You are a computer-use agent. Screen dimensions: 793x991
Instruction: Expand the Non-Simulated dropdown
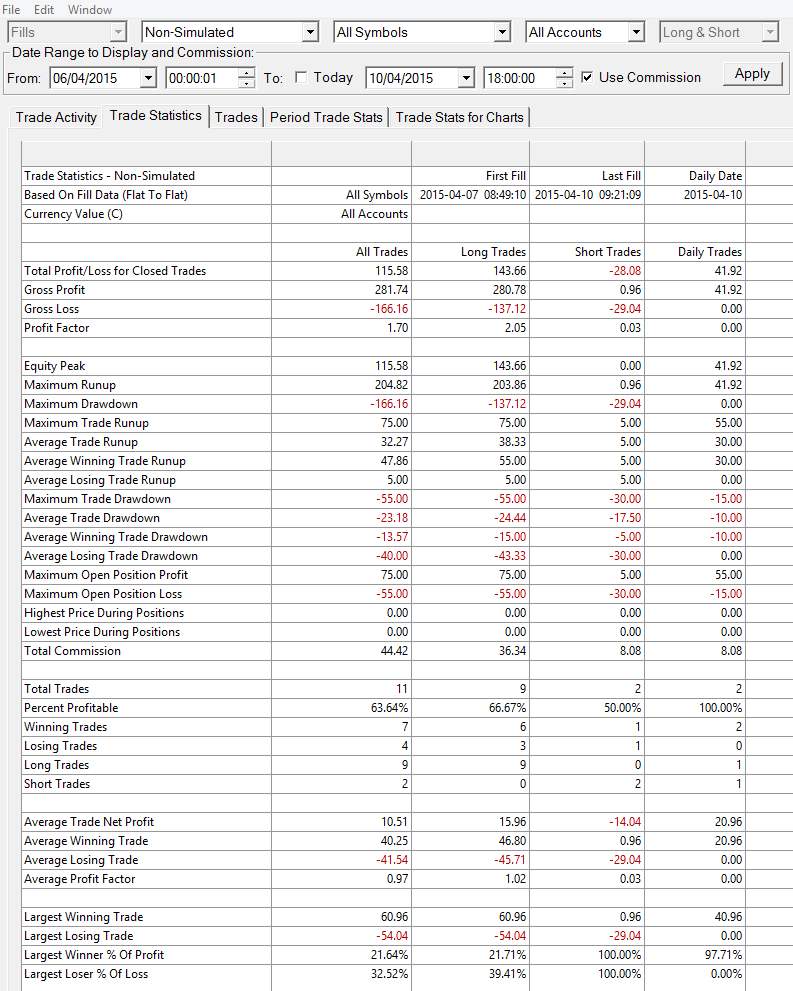tap(310, 32)
